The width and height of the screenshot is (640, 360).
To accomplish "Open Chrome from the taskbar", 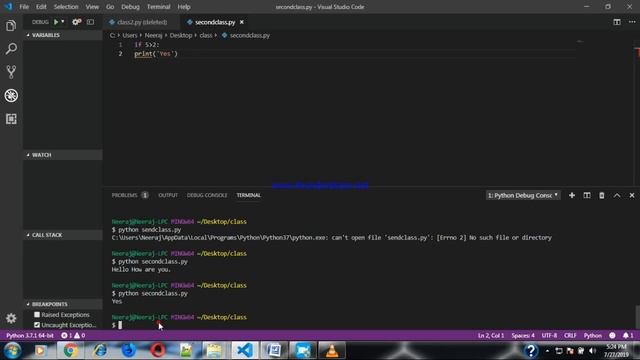I will [70, 350].
